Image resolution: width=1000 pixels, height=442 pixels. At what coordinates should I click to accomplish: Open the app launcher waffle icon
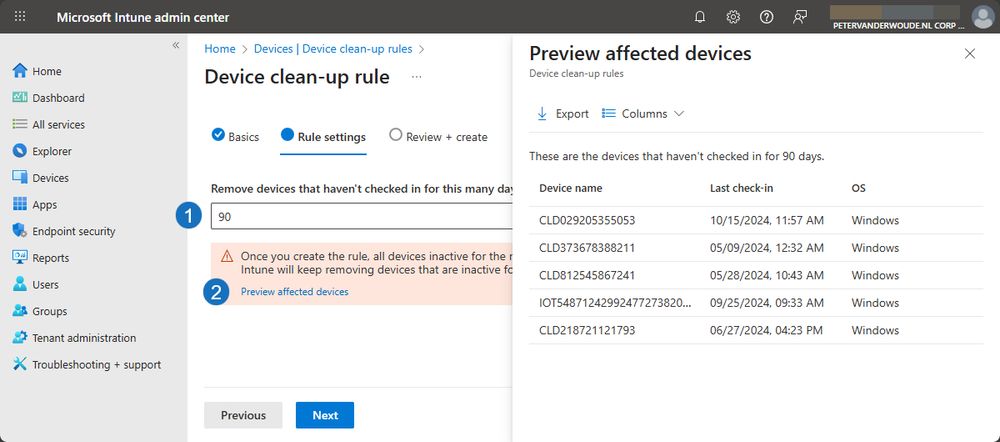[x=20, y=17]
